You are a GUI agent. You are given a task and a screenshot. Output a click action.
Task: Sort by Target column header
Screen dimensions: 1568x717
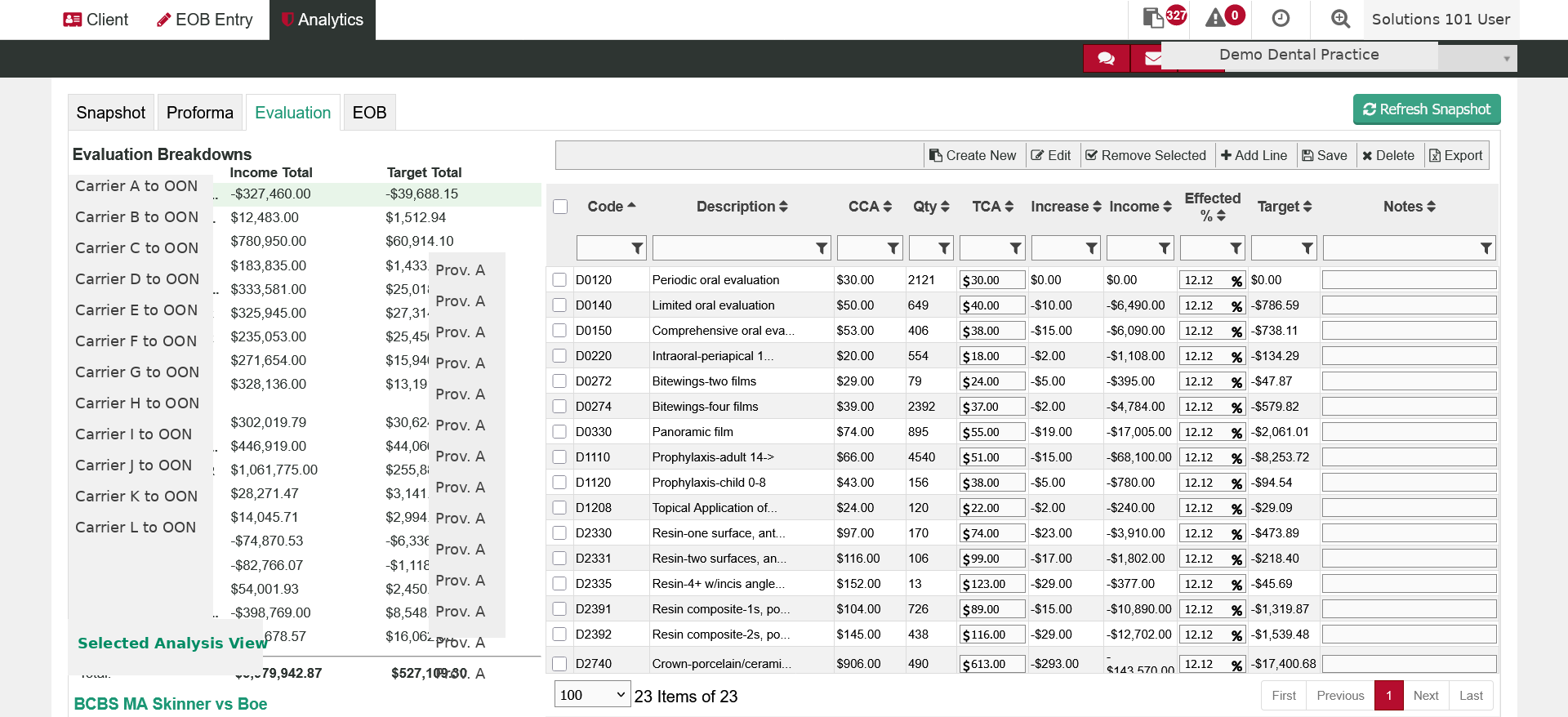(1285, 207)
